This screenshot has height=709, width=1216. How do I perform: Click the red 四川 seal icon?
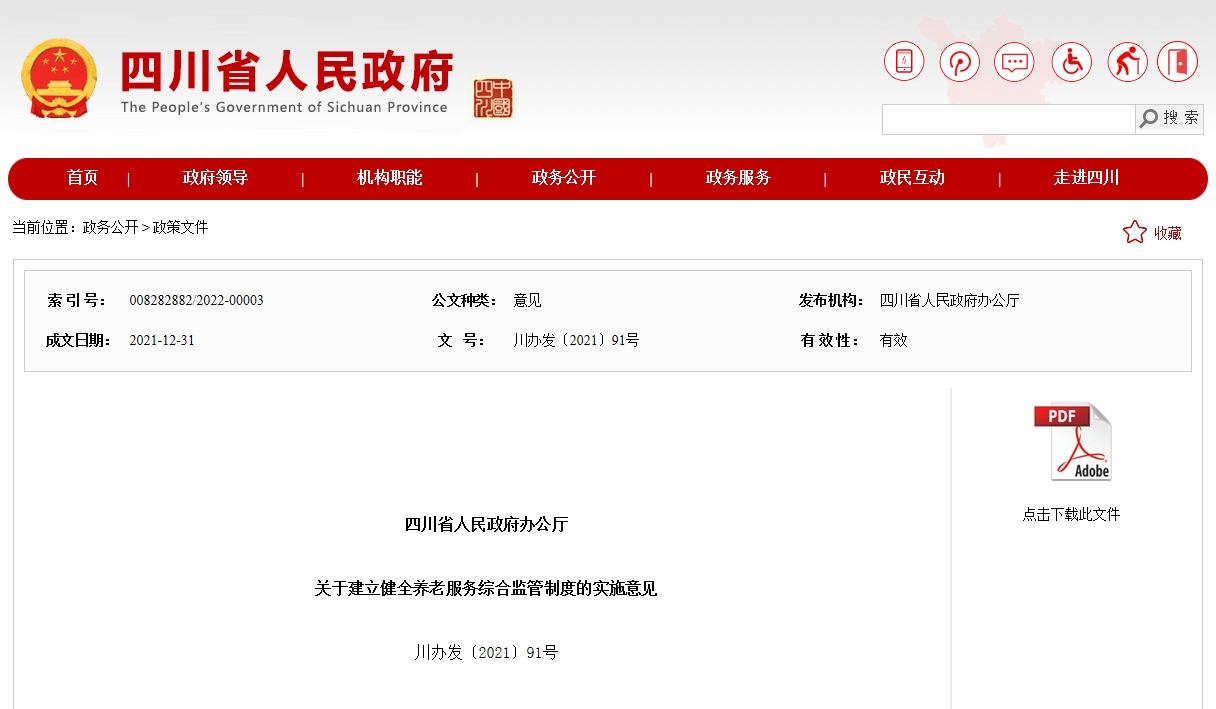tap(493, 98)
